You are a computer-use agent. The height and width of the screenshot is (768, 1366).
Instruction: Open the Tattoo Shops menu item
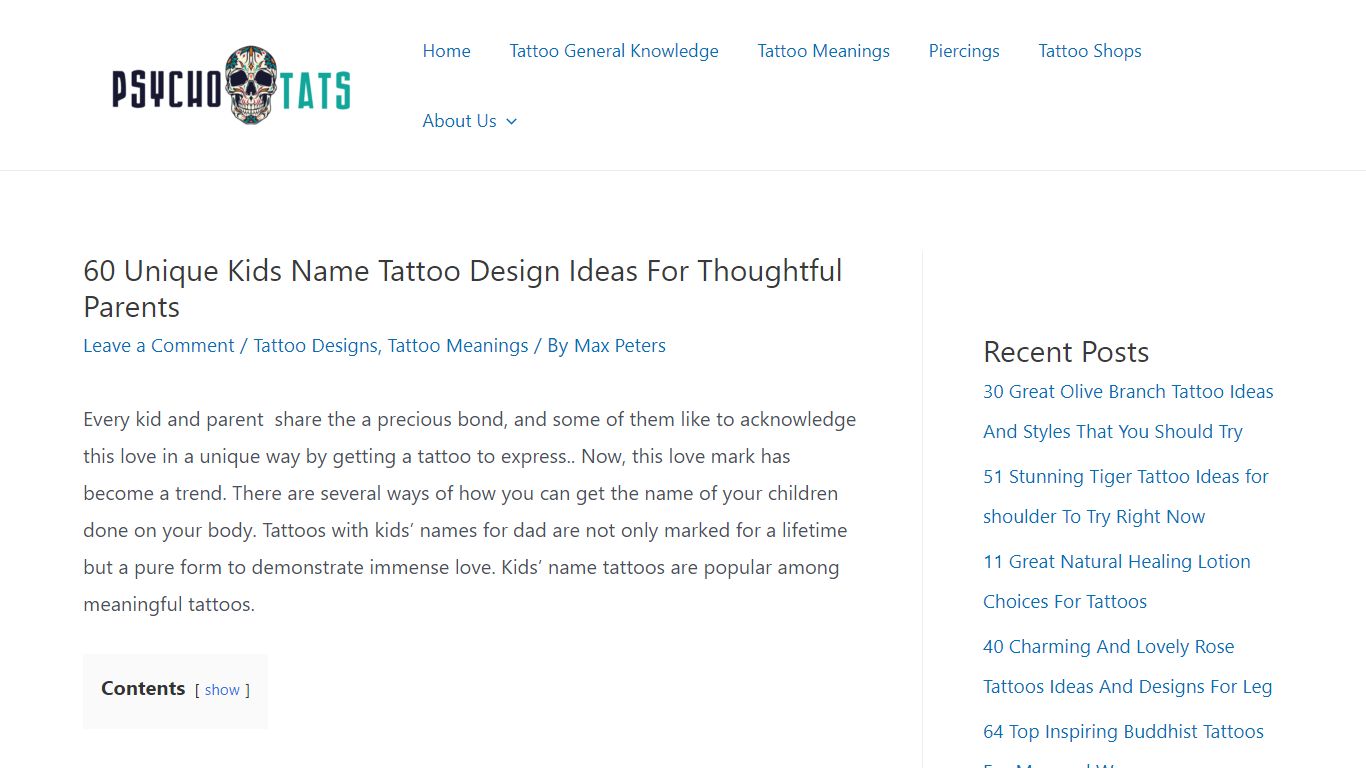pyautogui.click(x=1090, y=51)
